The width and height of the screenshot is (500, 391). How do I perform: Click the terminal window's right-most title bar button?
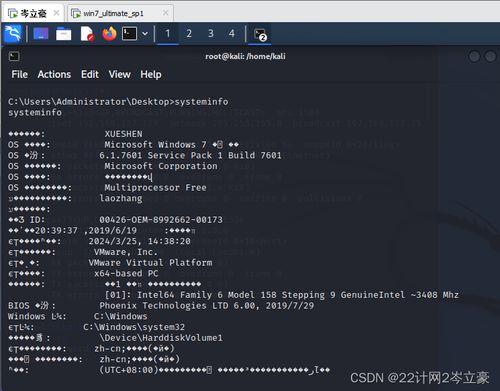click(490, 56)
